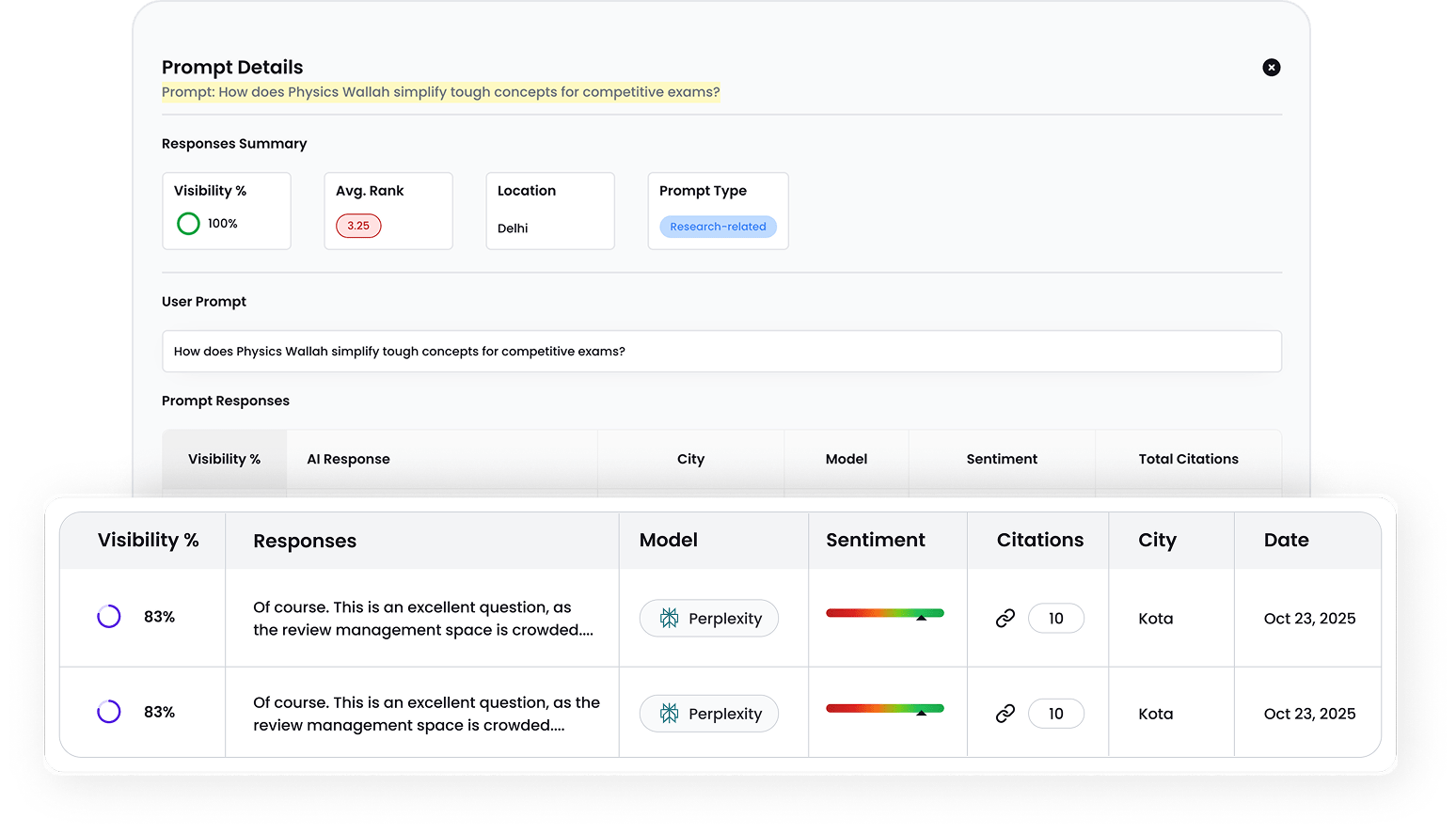
Task: Click the Perplexity logo in second row
Action: pyautogui.click(x=669, y=714)
